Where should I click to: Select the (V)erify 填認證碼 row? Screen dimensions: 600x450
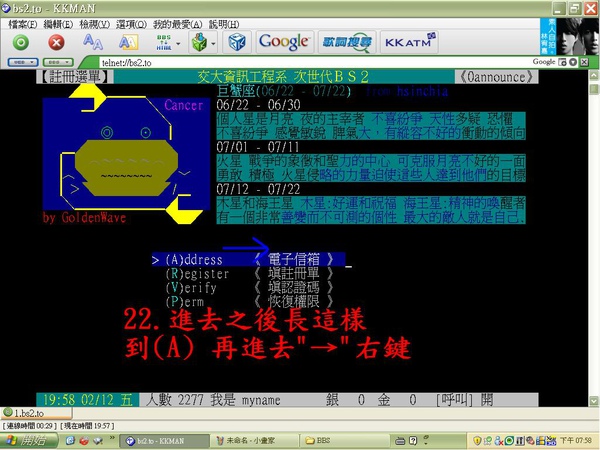pyautogui.click(x=248, y=287)
